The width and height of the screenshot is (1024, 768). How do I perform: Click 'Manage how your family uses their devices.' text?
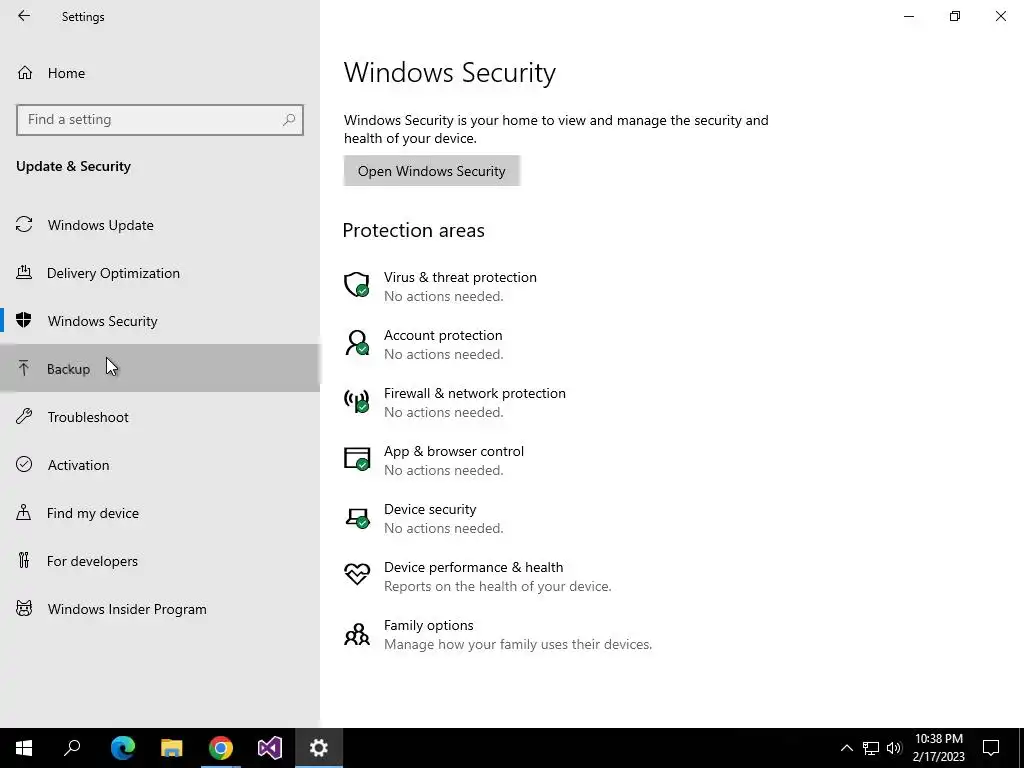tap(518, 645)
